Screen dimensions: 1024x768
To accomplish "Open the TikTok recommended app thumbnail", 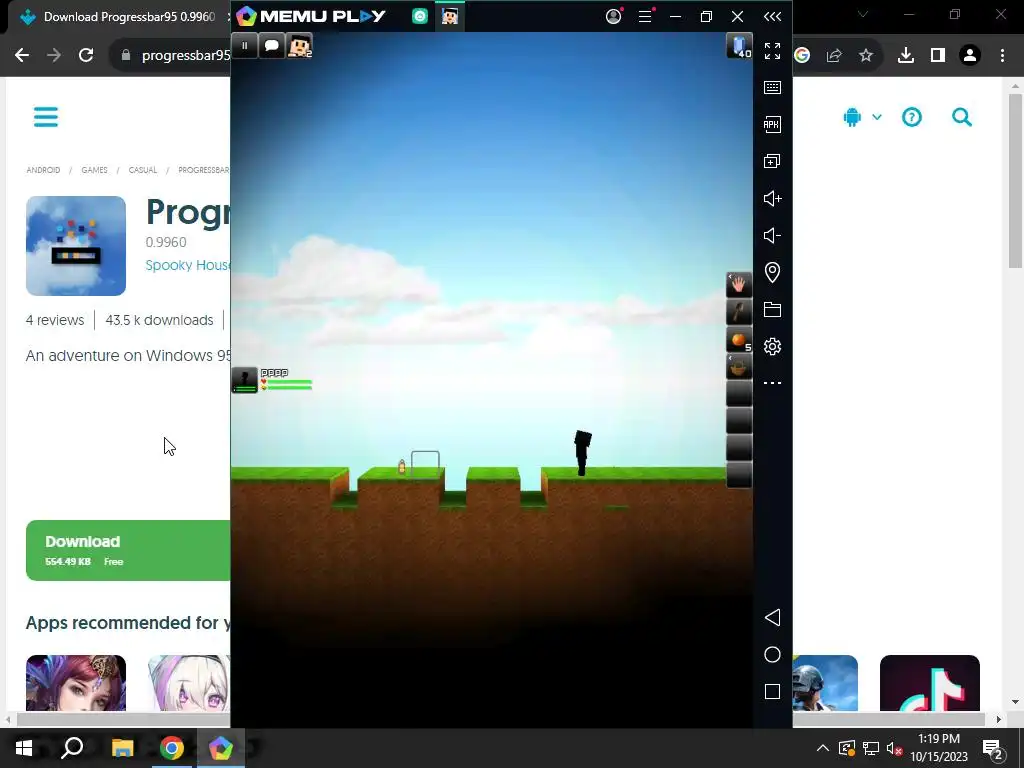I will coord(929,682).
